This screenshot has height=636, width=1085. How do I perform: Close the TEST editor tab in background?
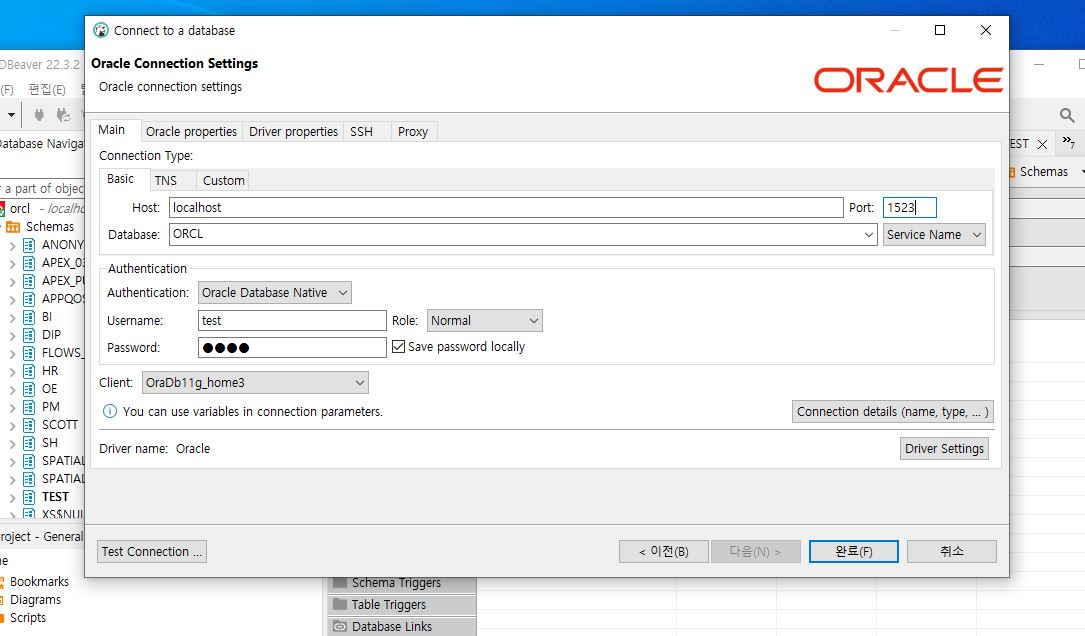click(x=1042, y=144)
